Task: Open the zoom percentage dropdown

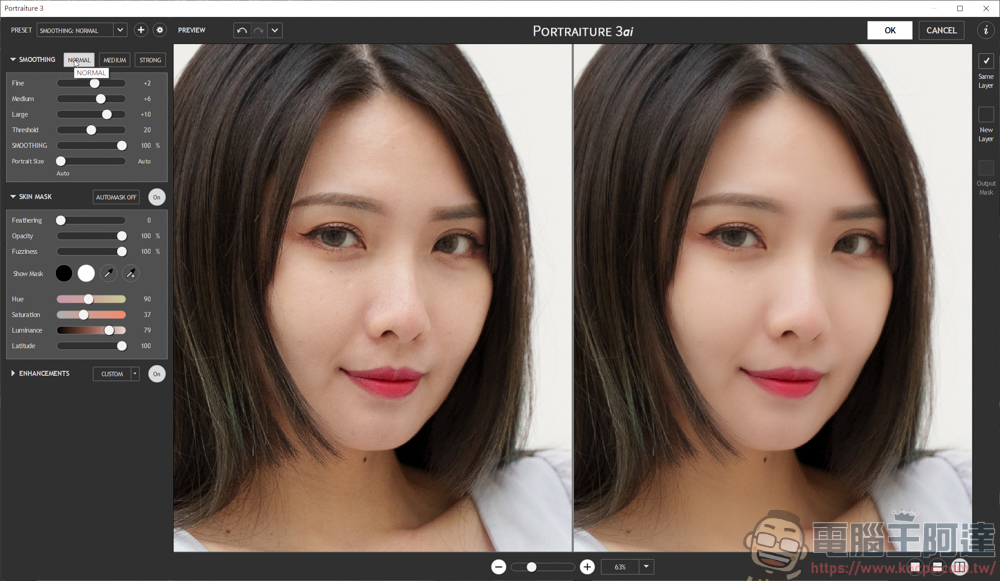Action: 647,567
